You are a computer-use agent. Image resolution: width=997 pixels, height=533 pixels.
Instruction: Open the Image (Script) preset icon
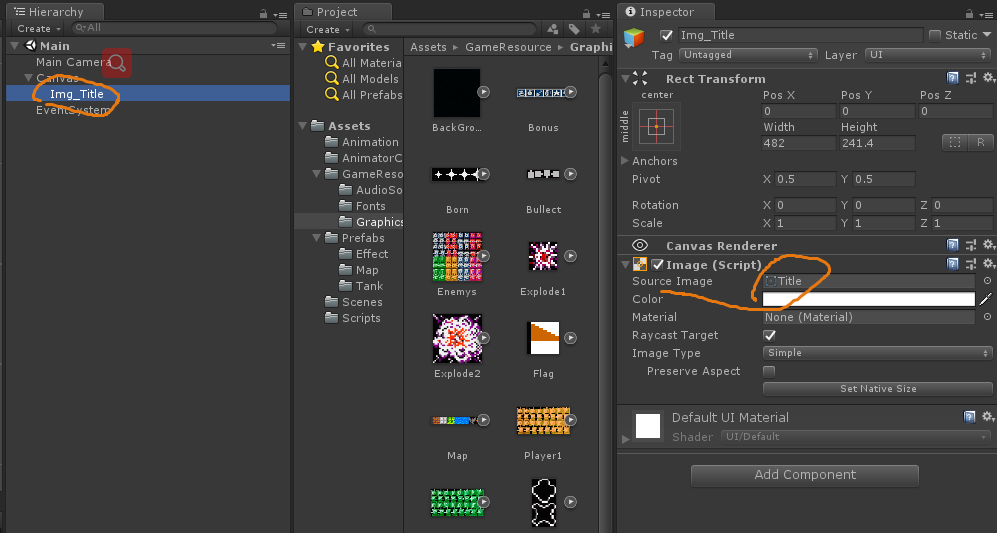coord(970,263)
